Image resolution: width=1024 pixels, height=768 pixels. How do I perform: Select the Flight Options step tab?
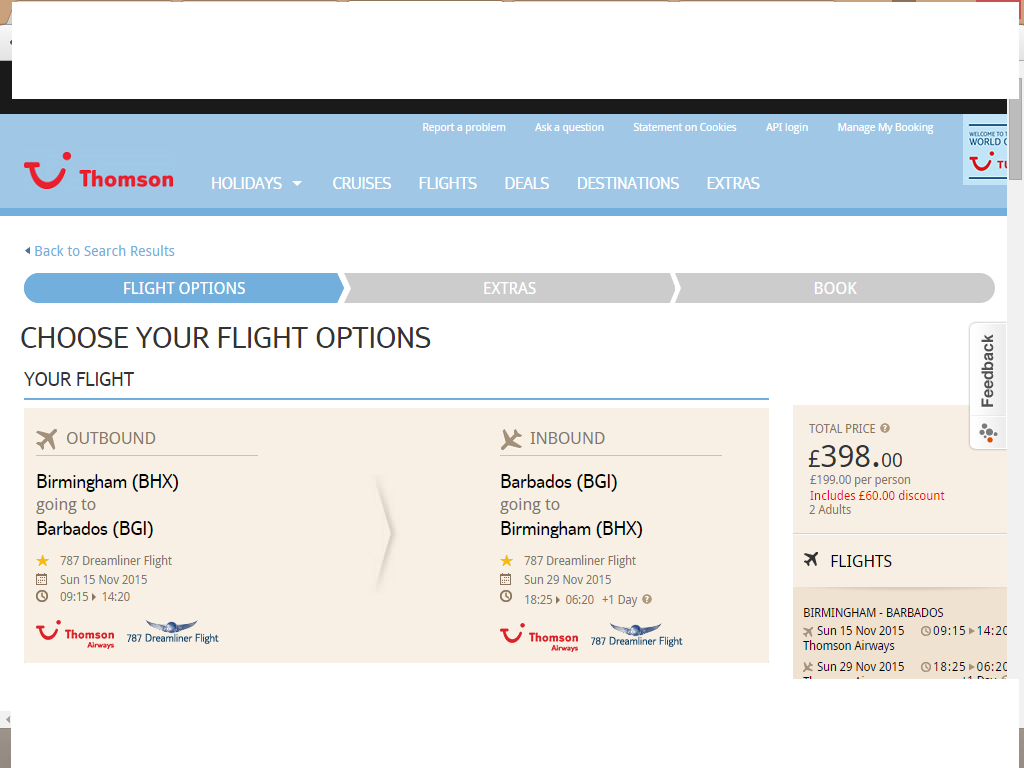(x=184, y=288)
